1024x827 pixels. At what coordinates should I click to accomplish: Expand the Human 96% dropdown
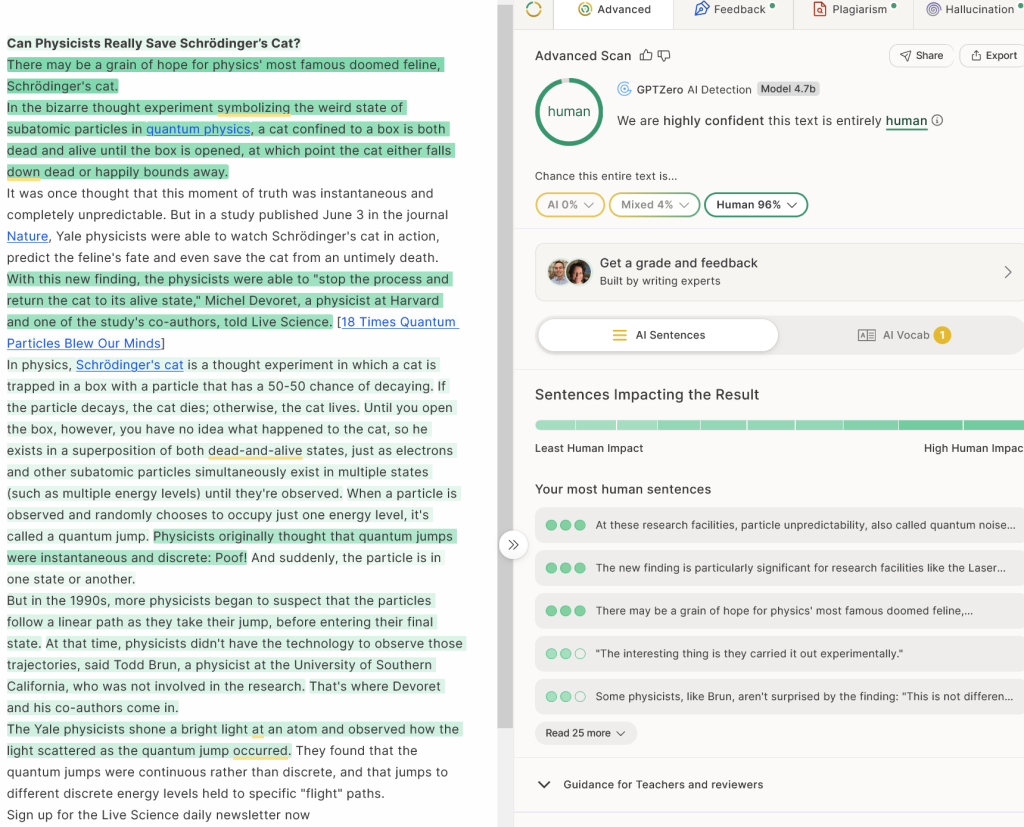click(756, 204)
